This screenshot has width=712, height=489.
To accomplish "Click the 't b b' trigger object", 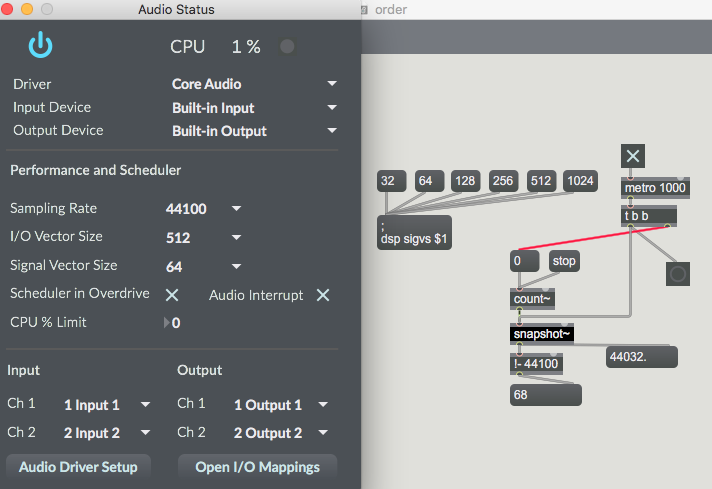I will coord(649,216).
